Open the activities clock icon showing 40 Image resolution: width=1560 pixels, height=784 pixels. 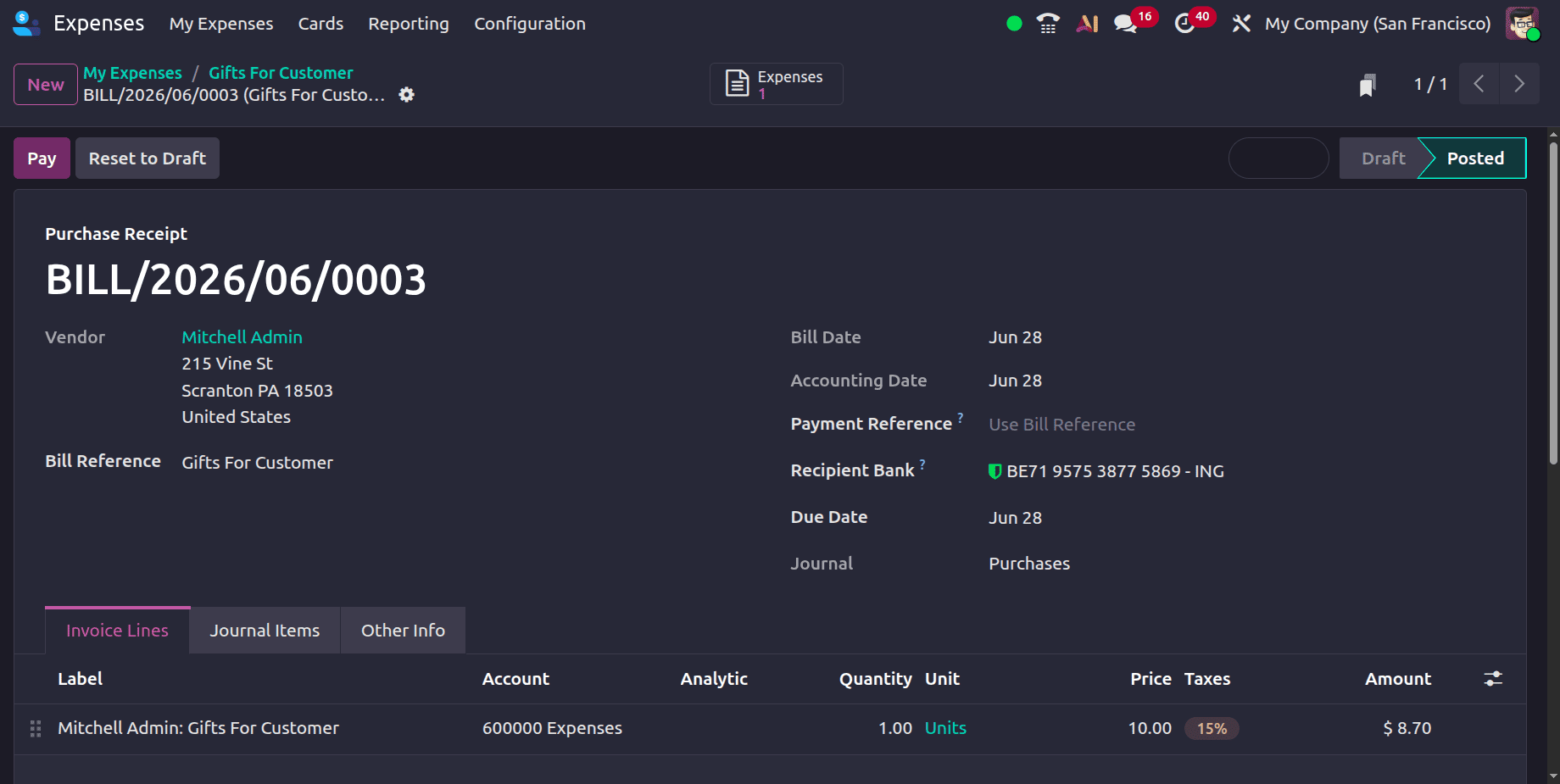[x=1184, y=24]
